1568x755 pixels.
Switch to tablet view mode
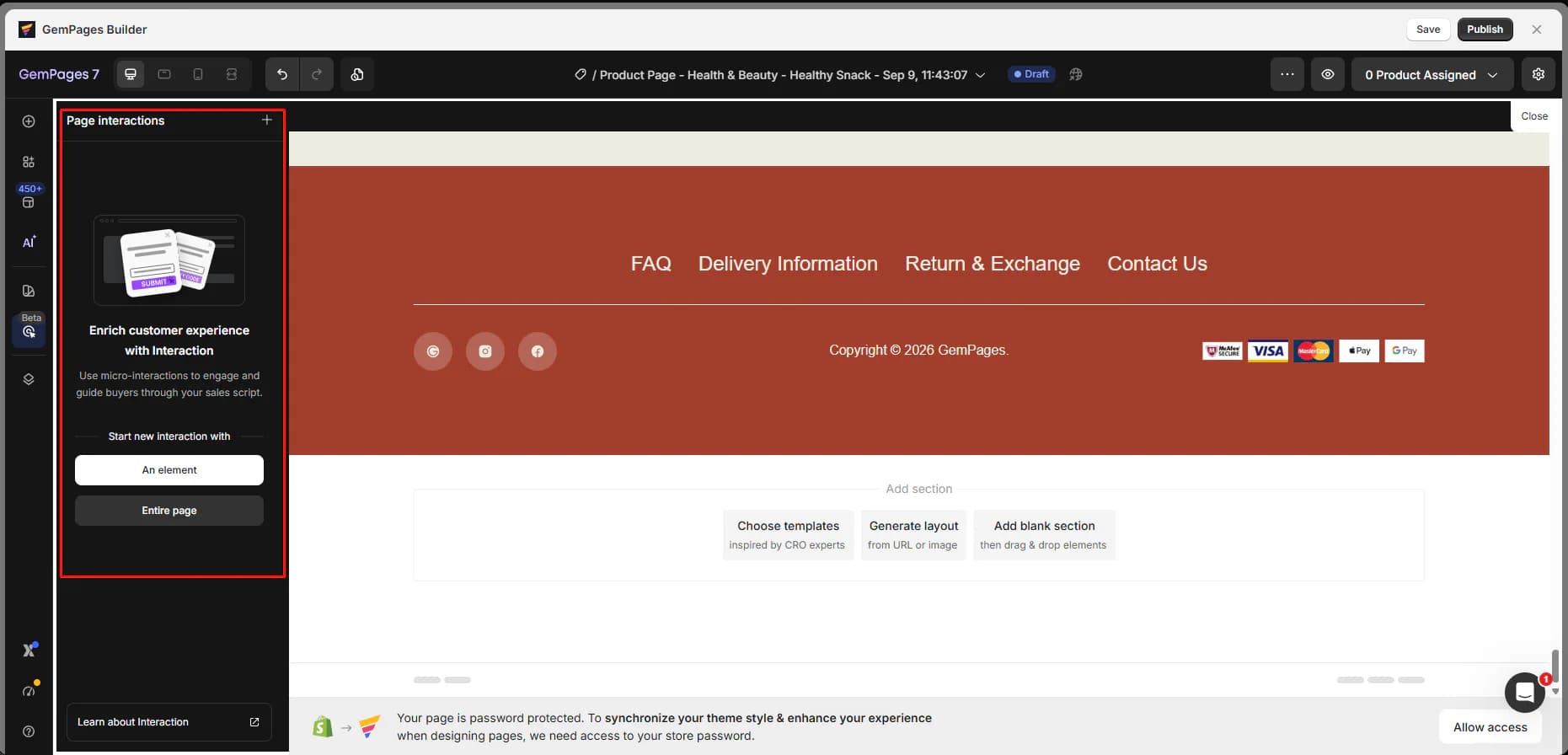click(164, 74)
